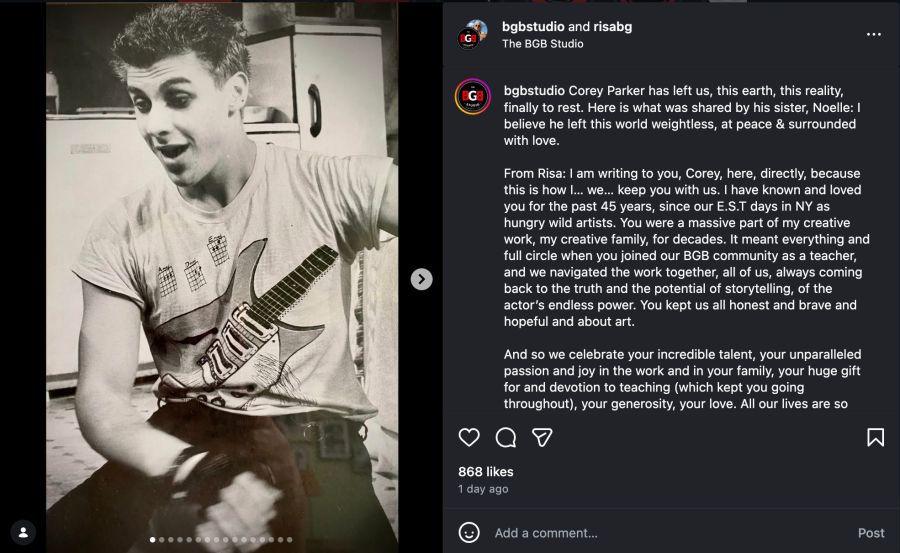The height and width of the screenshot is (553, 900).
Task: Open risabg profile link in header
Action: (x=611, y=27)
